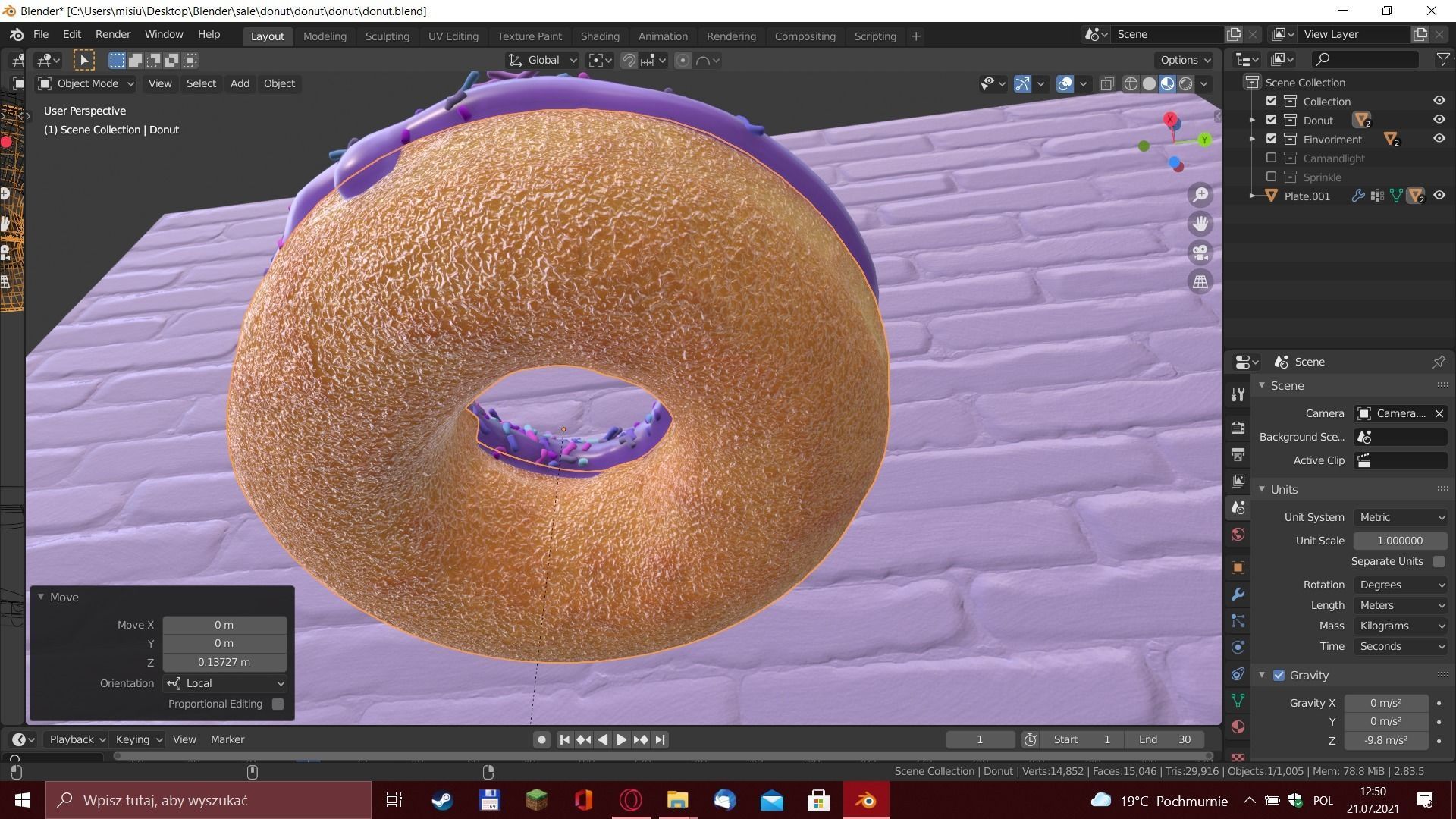Viewport: 1456px width, 819px height.
Task: Click the pan view hand icon
Action: tap(1200, 224)
